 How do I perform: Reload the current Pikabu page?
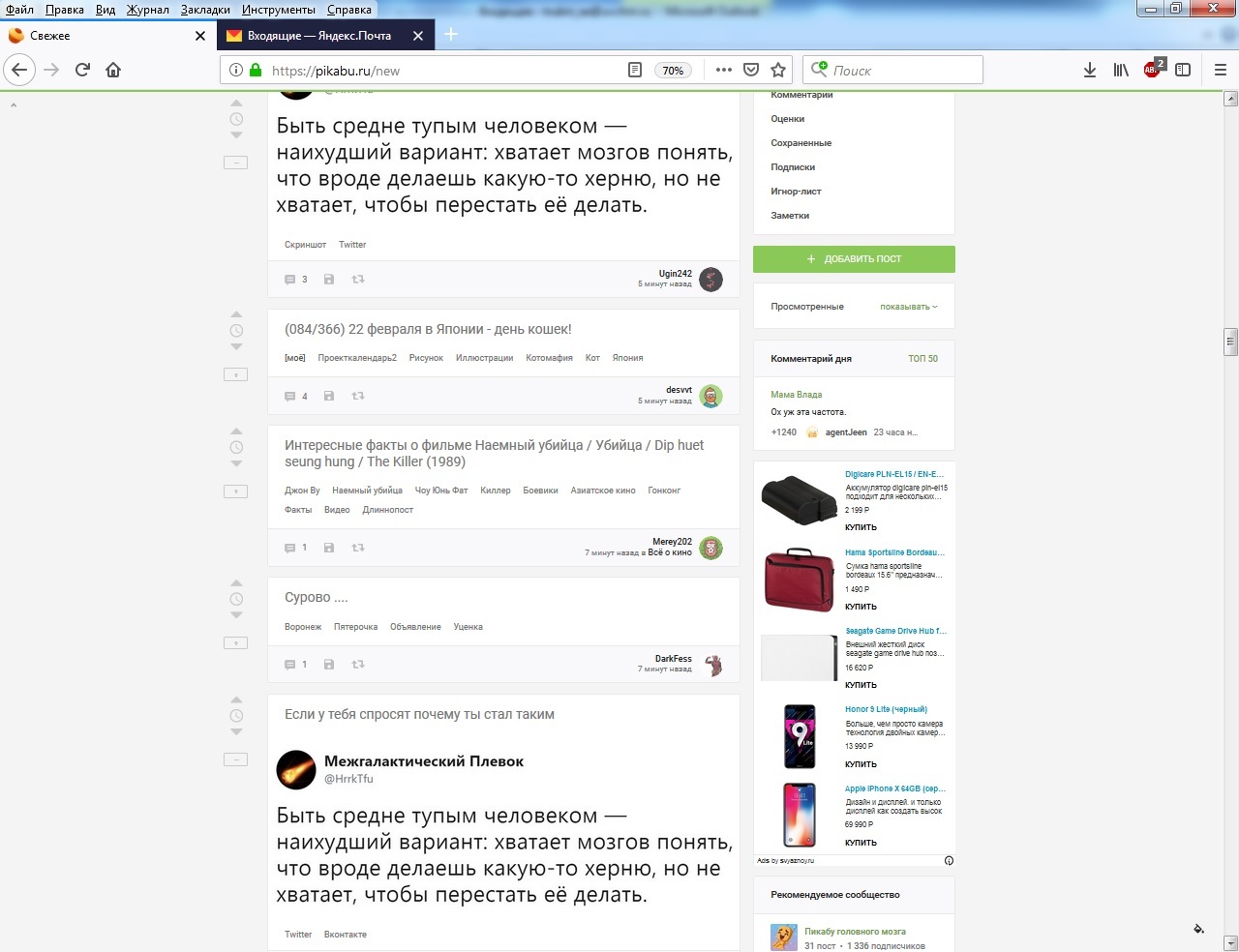click(82, 70)
